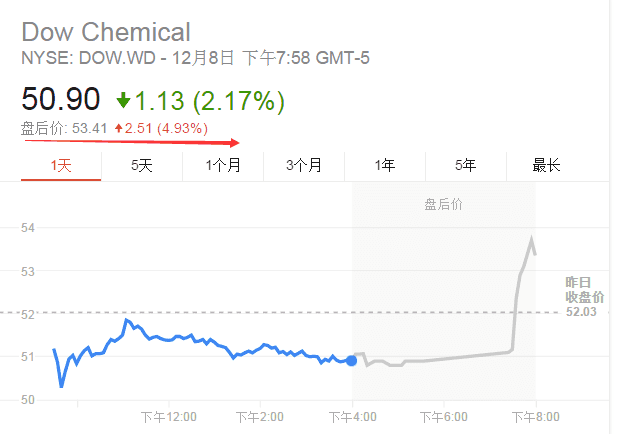
Task: Click the Dow Chemical title
Action: coord(106,32)
